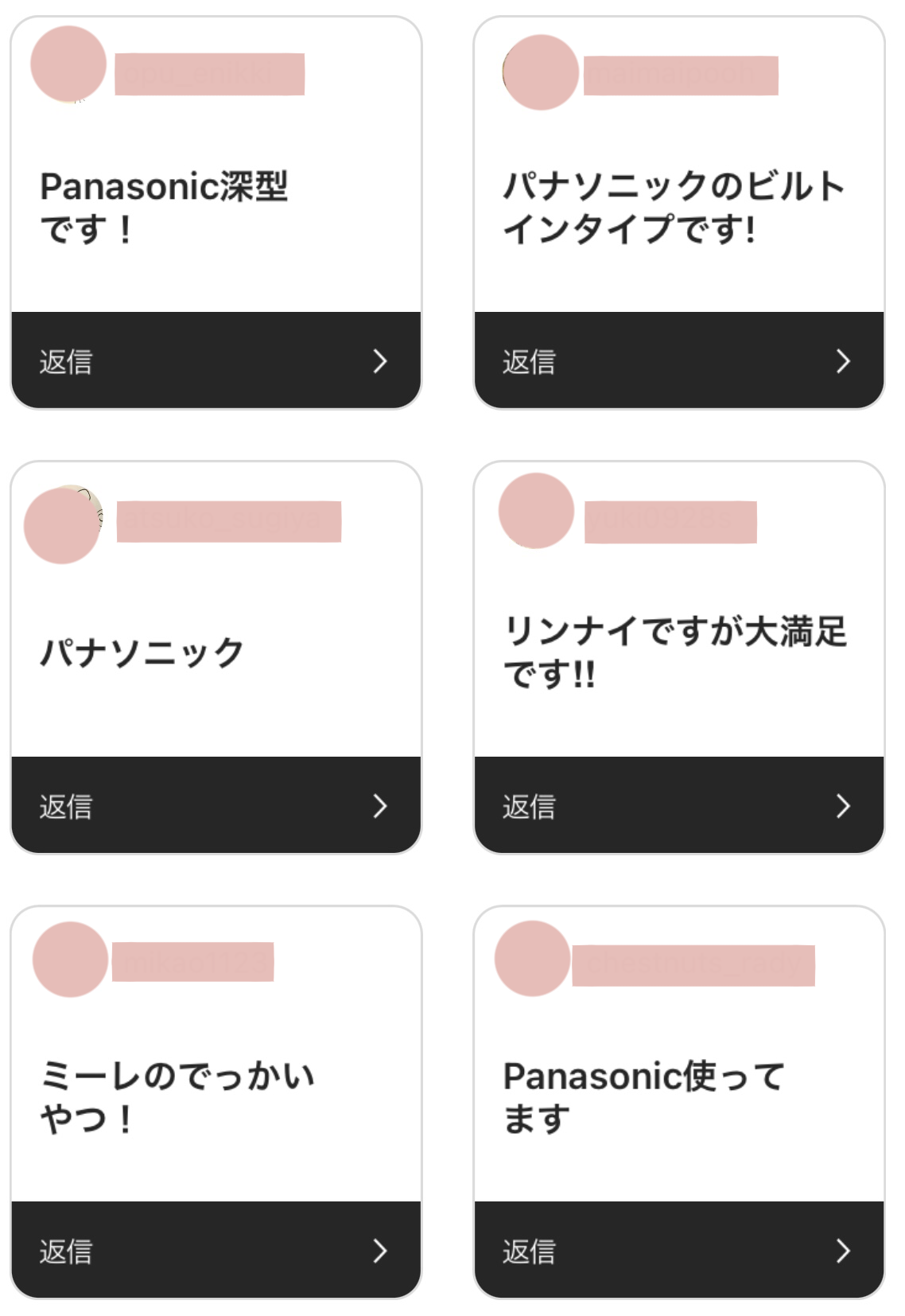905x1316 pixels.
Task: Click the arrow beneath "リンナイですが大満足です!!"
Action: (x=843, y=806)
